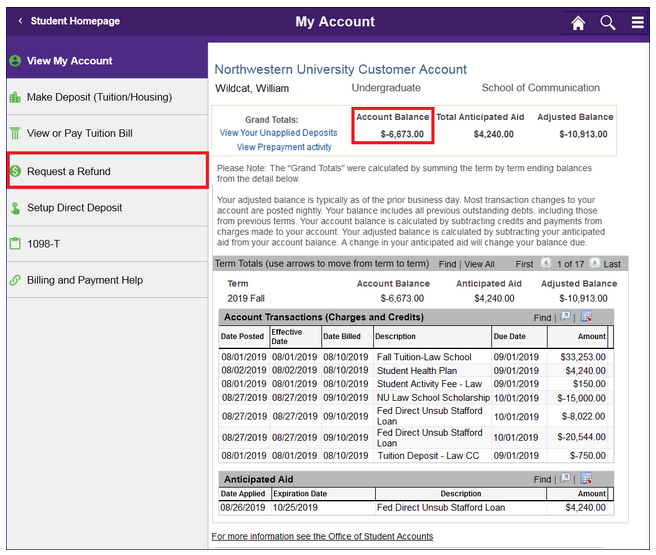Click Tuition Deposit - Law CC row
Screen dimensions: 656x555
click(428, 455)
